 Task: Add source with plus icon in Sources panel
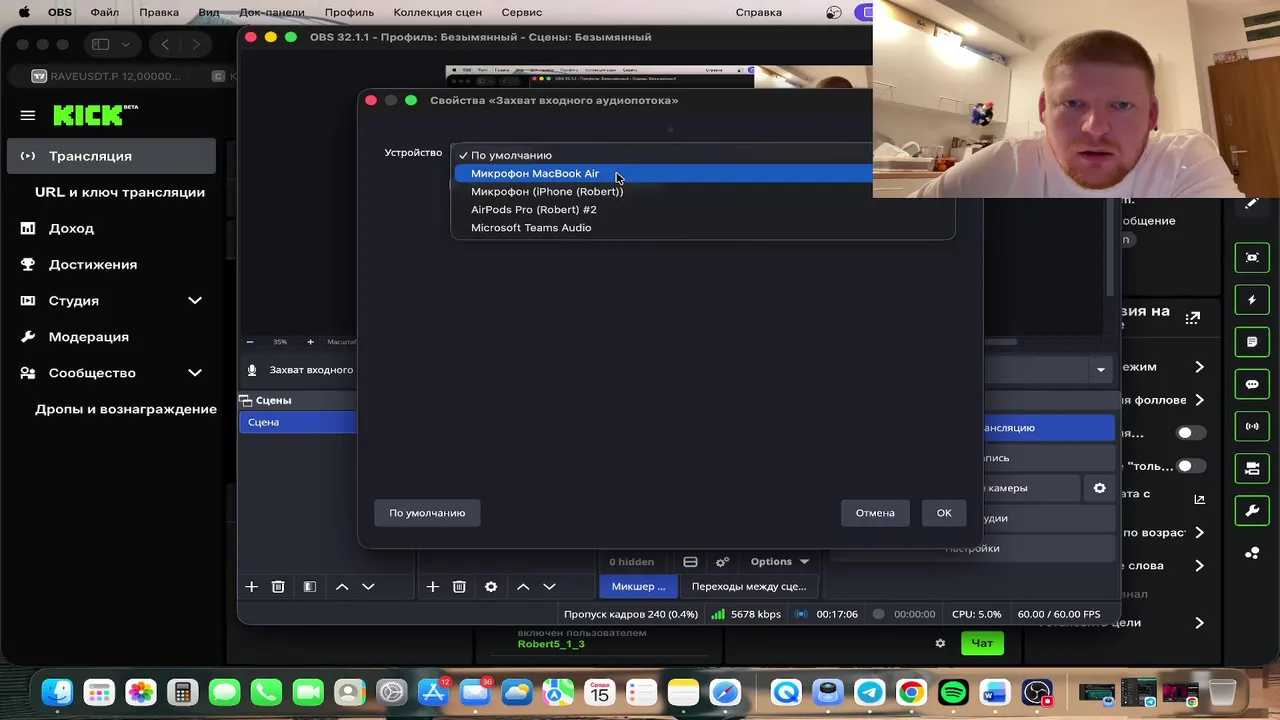(x=432, y=587)
